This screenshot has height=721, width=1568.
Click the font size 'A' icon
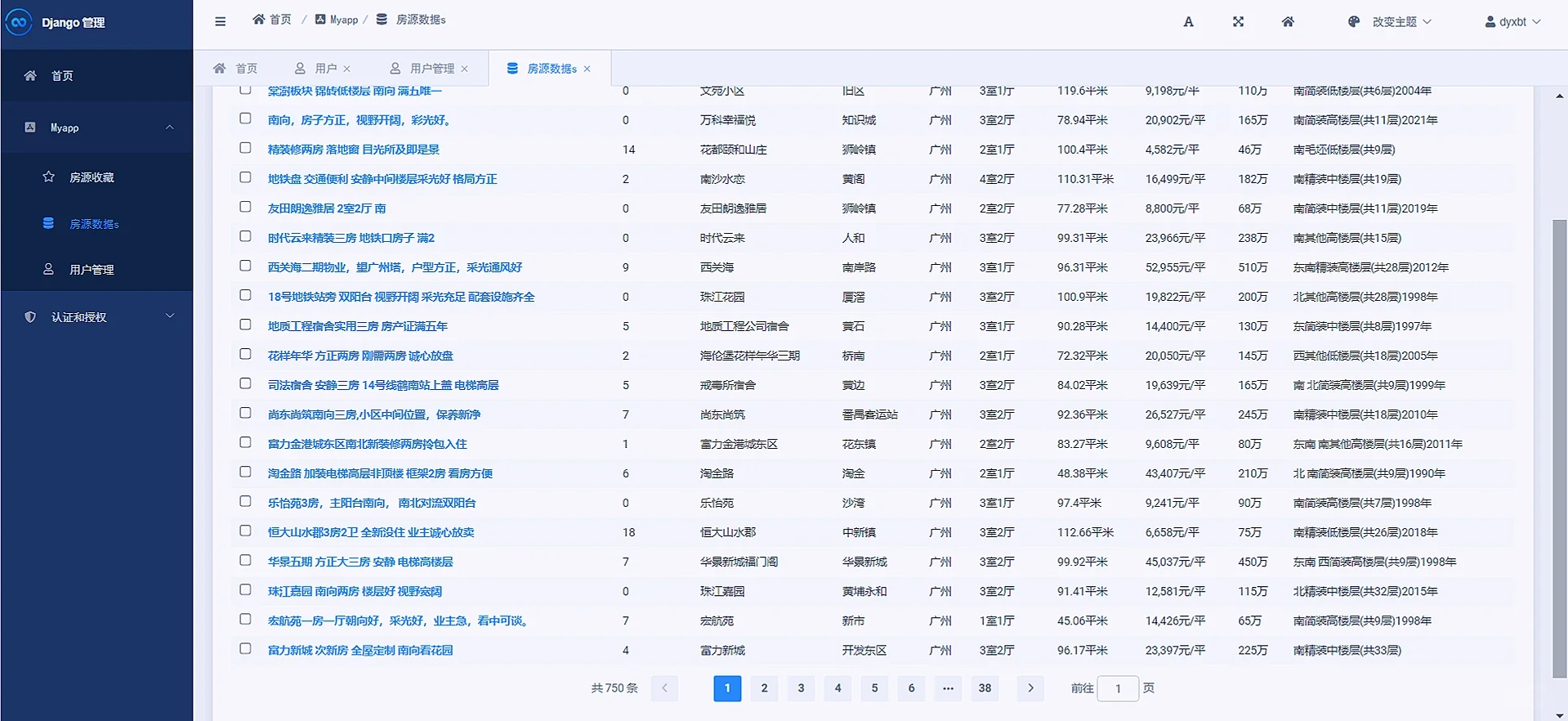tap(1189, 22)
